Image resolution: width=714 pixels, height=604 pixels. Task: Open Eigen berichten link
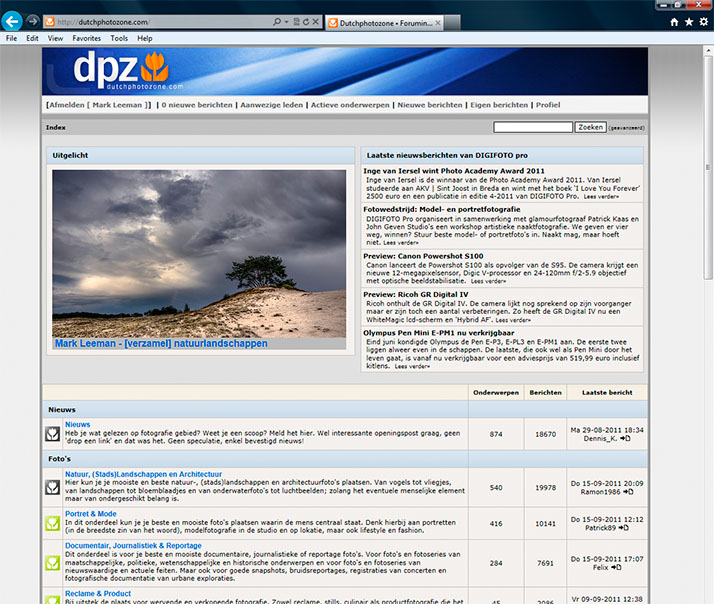click(x=499, y=105)
